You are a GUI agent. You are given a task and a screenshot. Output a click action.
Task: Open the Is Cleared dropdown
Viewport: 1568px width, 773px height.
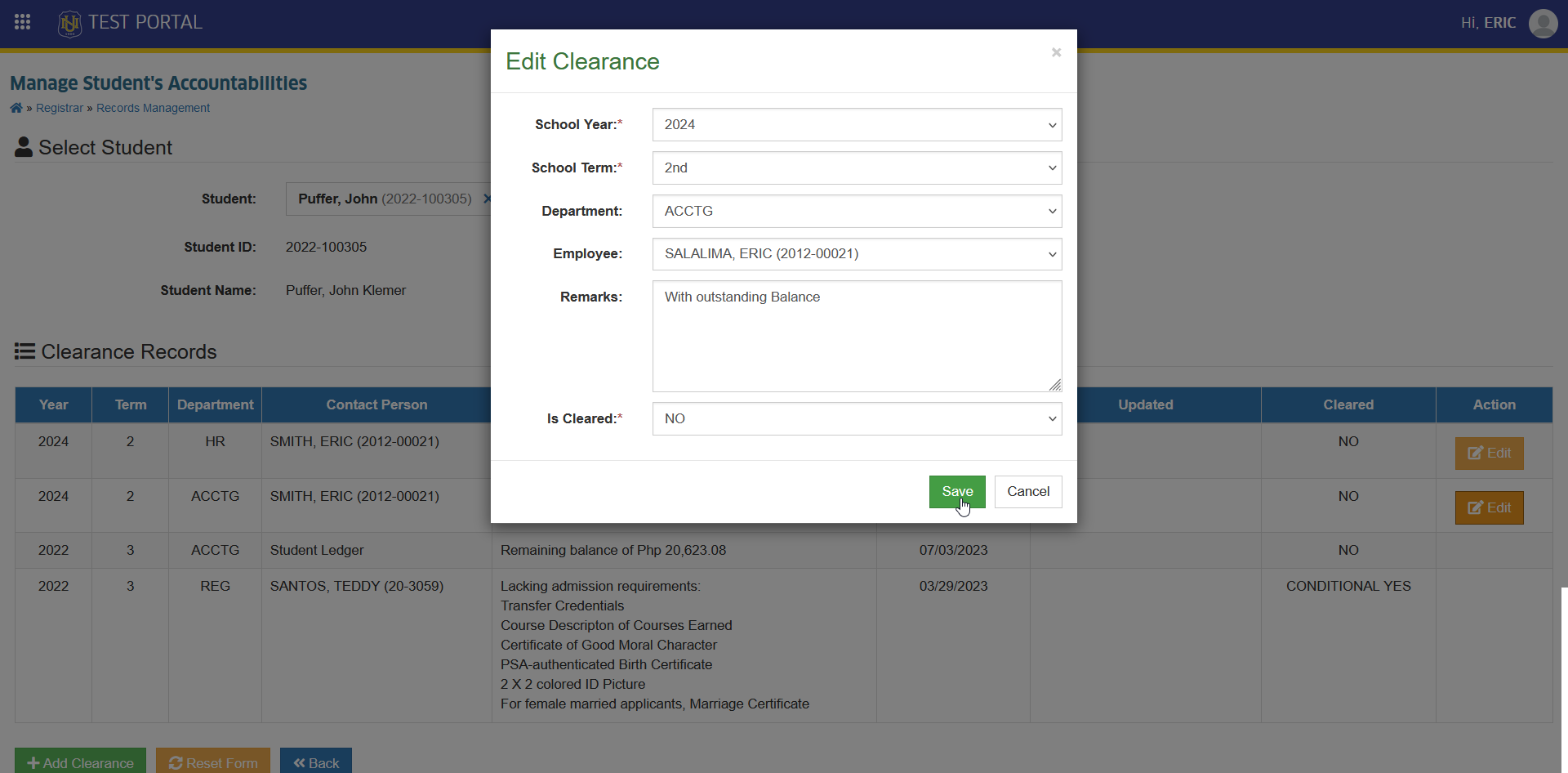[x=857, y=418]
